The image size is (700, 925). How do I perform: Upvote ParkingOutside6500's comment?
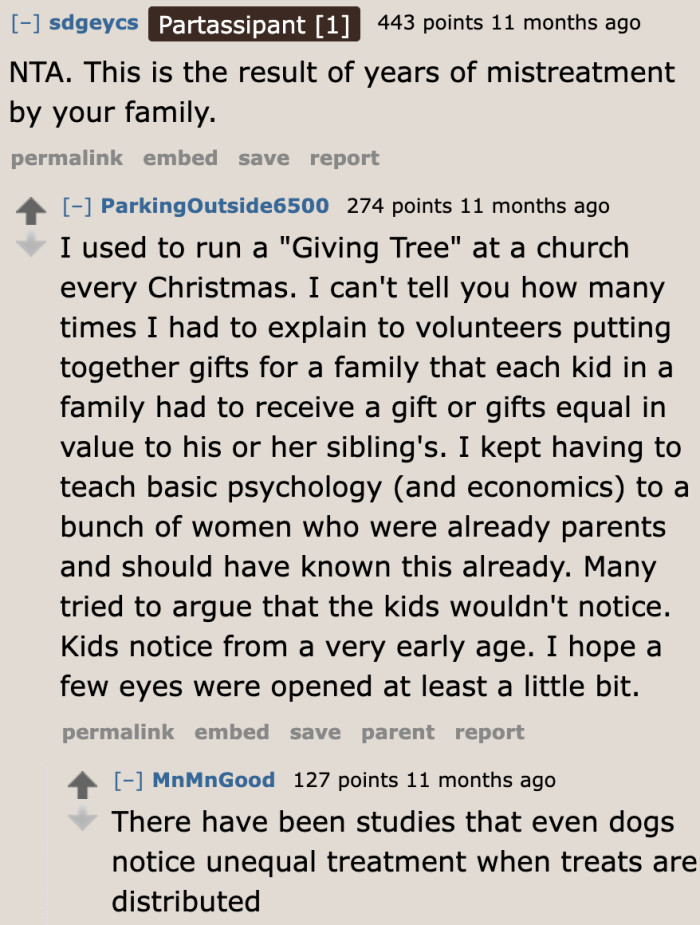pos(31,210)
